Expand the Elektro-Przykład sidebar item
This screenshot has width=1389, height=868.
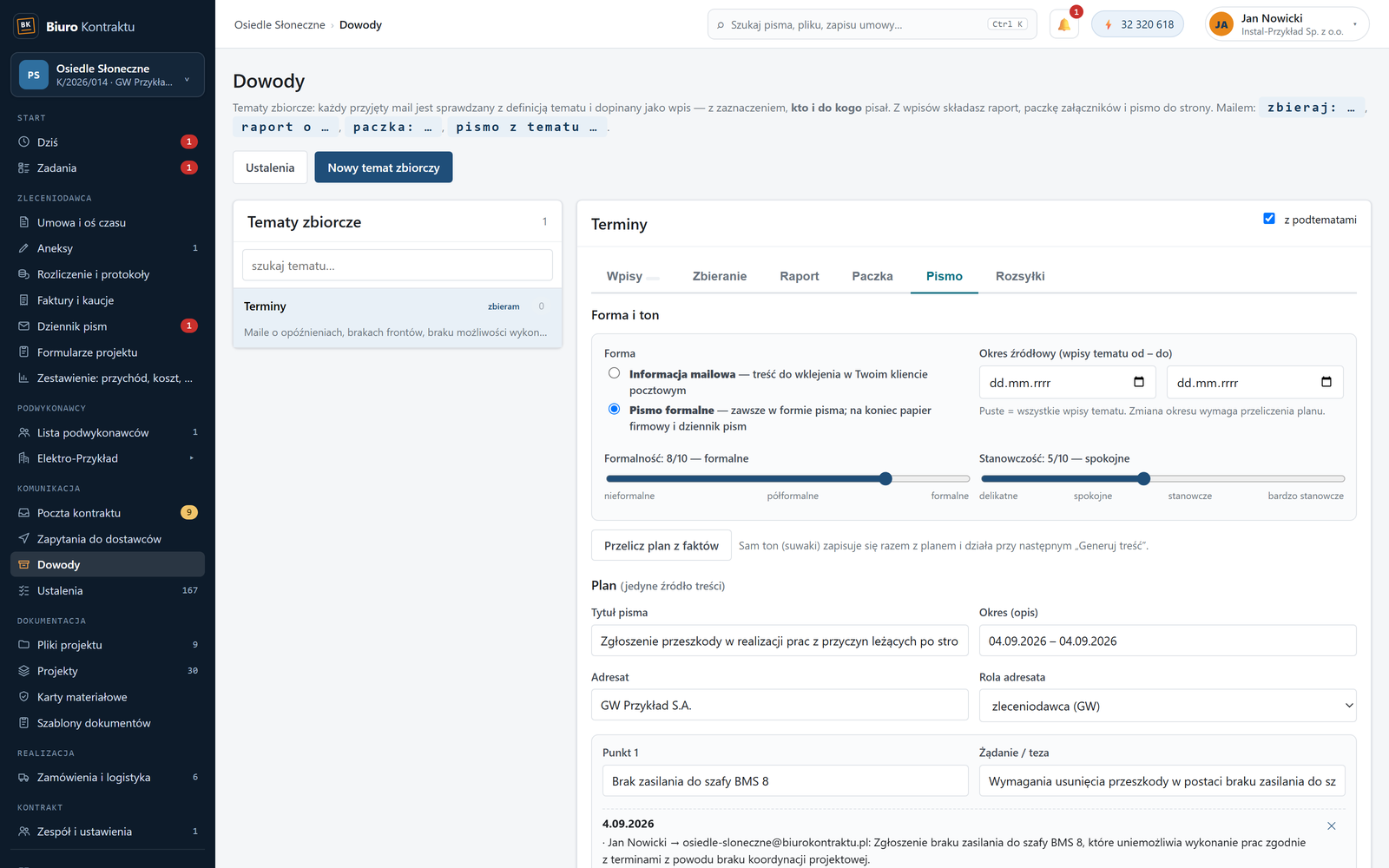108,458
